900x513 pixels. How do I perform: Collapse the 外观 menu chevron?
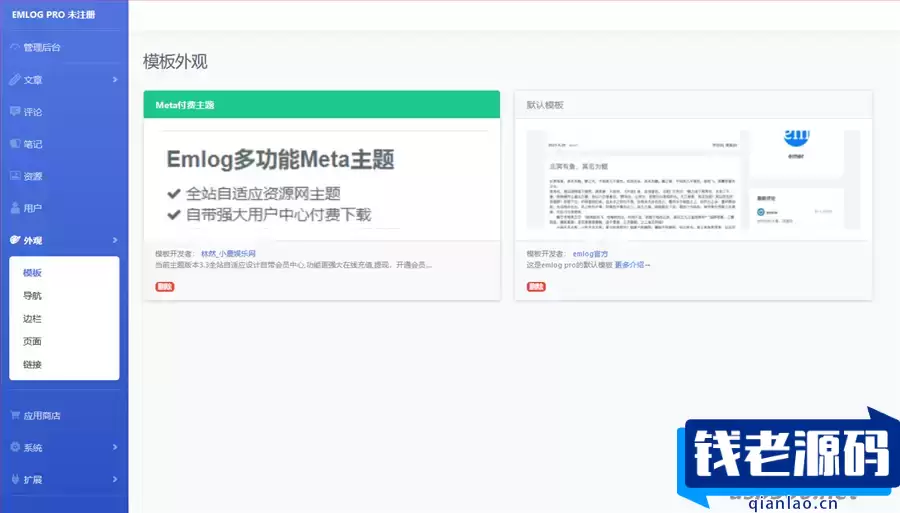coord(115,240)
